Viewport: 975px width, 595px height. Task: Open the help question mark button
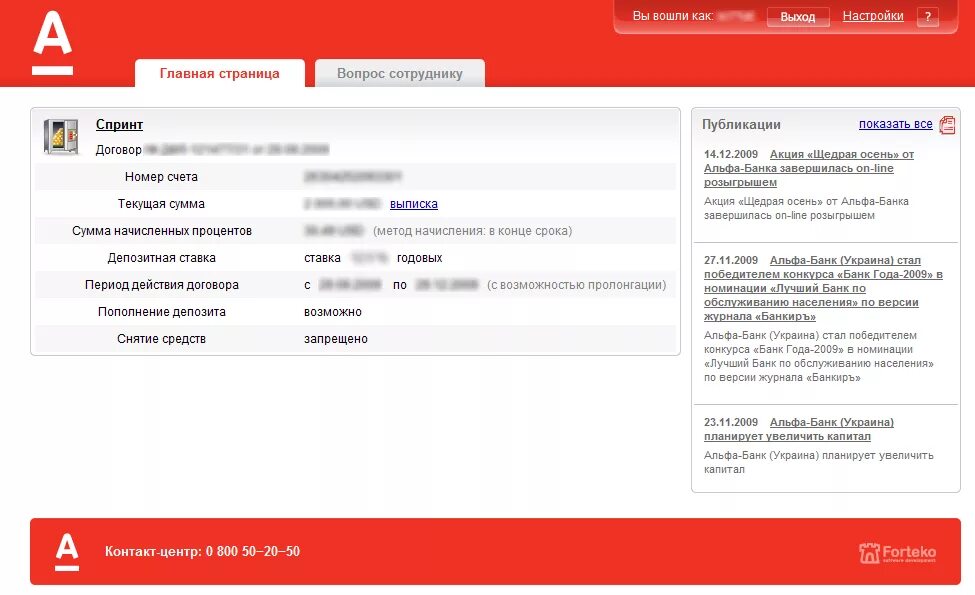(928, 17)
